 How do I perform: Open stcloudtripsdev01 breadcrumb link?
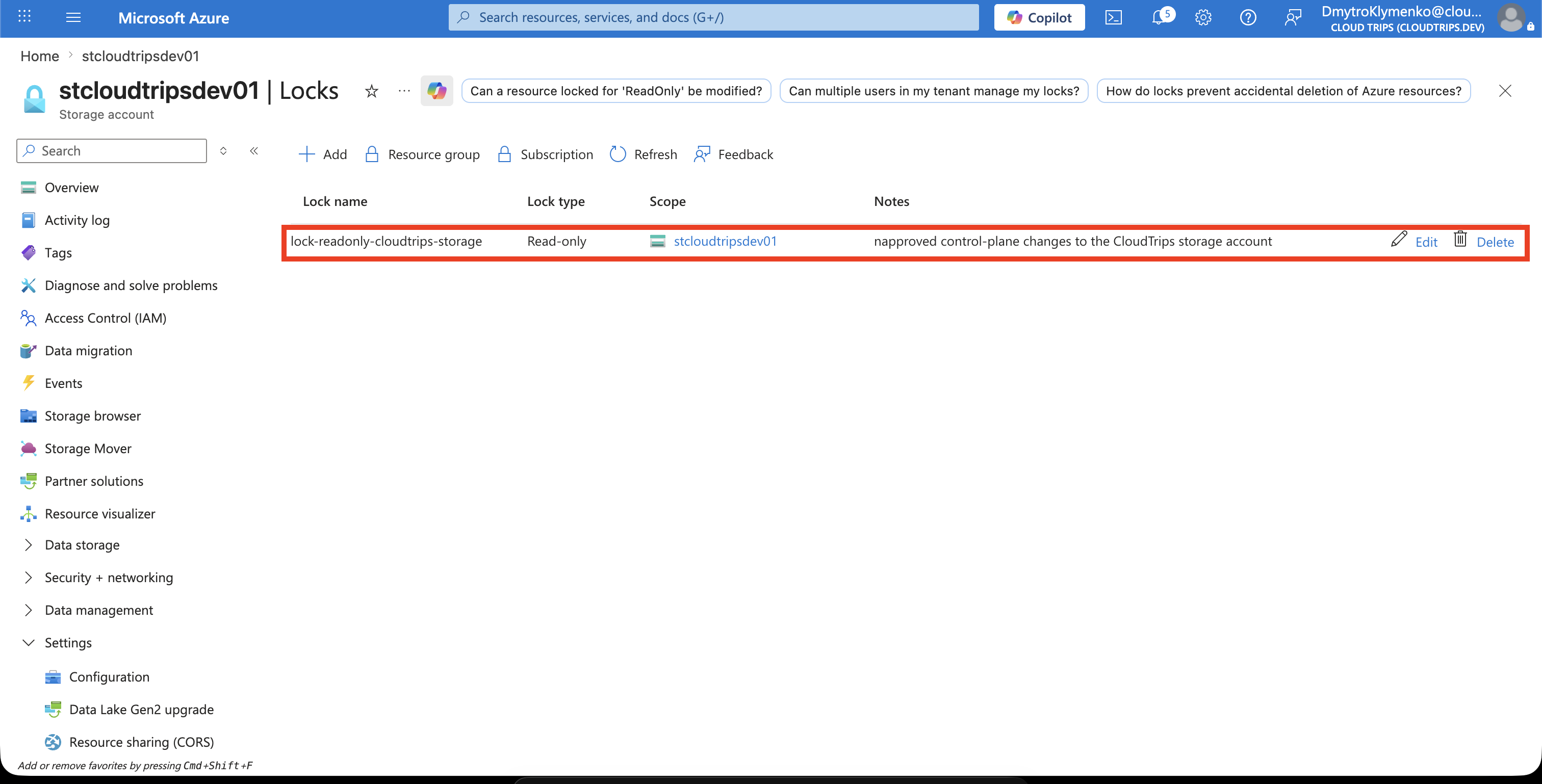(x=140, y=56)
